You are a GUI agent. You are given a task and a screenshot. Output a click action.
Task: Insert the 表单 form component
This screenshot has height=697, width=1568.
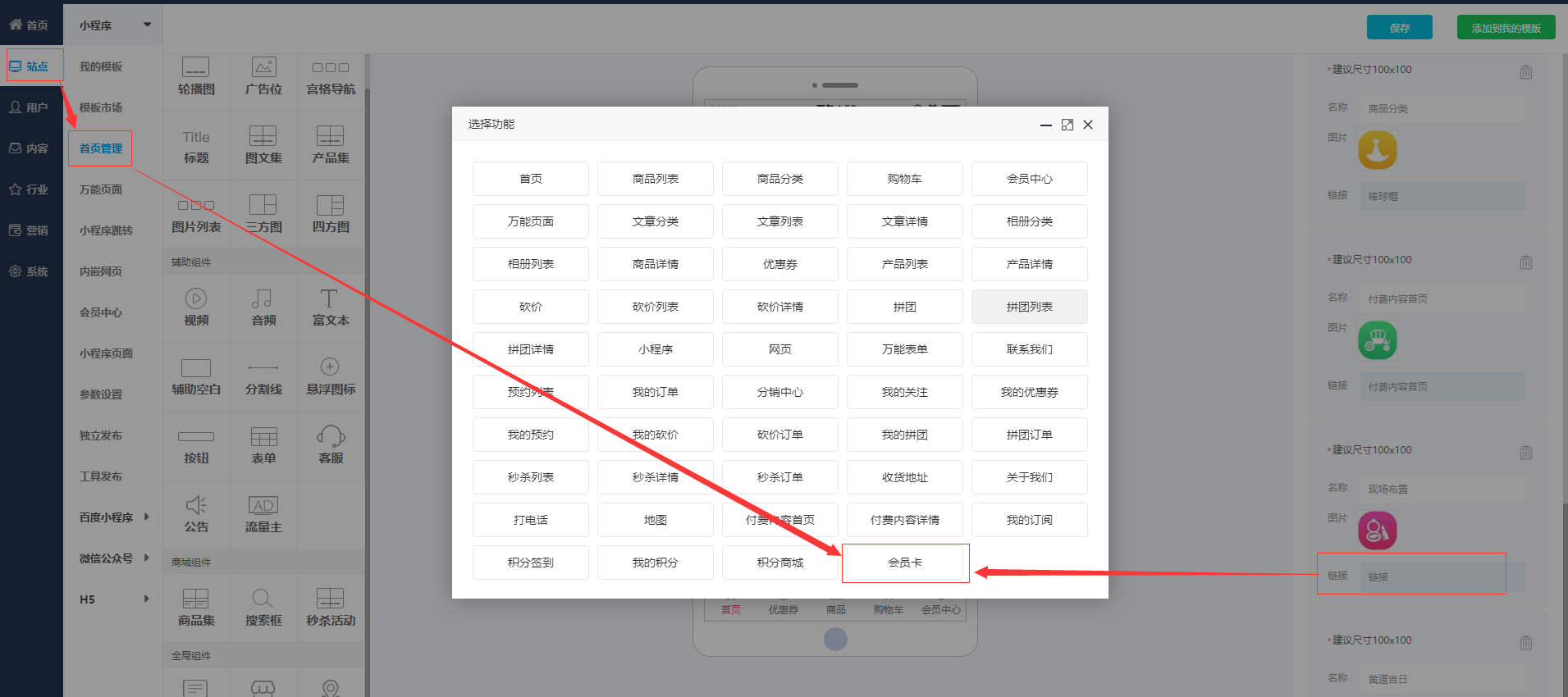[263, 446]
